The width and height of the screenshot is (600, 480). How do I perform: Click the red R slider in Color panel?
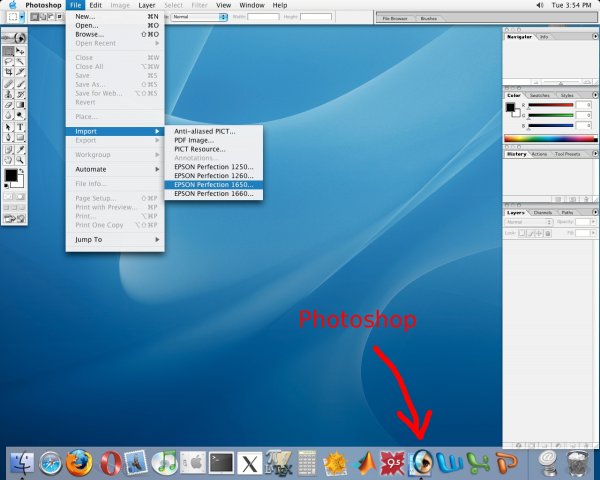tap(550, 104)
